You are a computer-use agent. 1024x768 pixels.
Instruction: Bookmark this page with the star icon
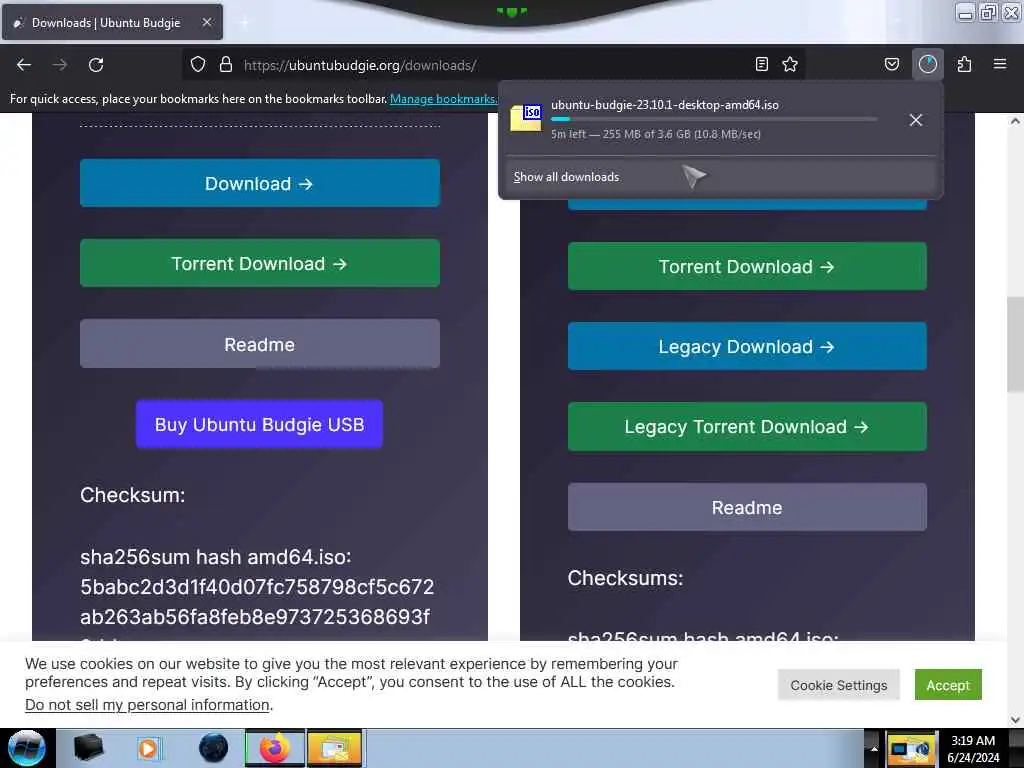coord(790,64)
